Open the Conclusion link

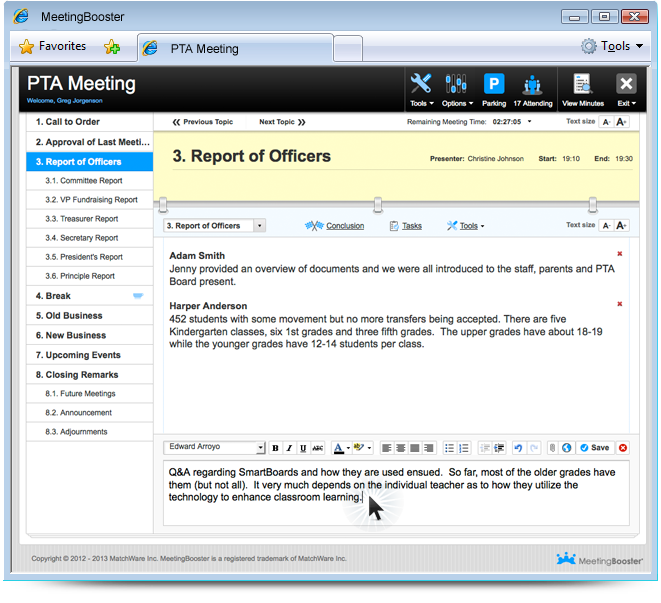click(x=335, y=226)
